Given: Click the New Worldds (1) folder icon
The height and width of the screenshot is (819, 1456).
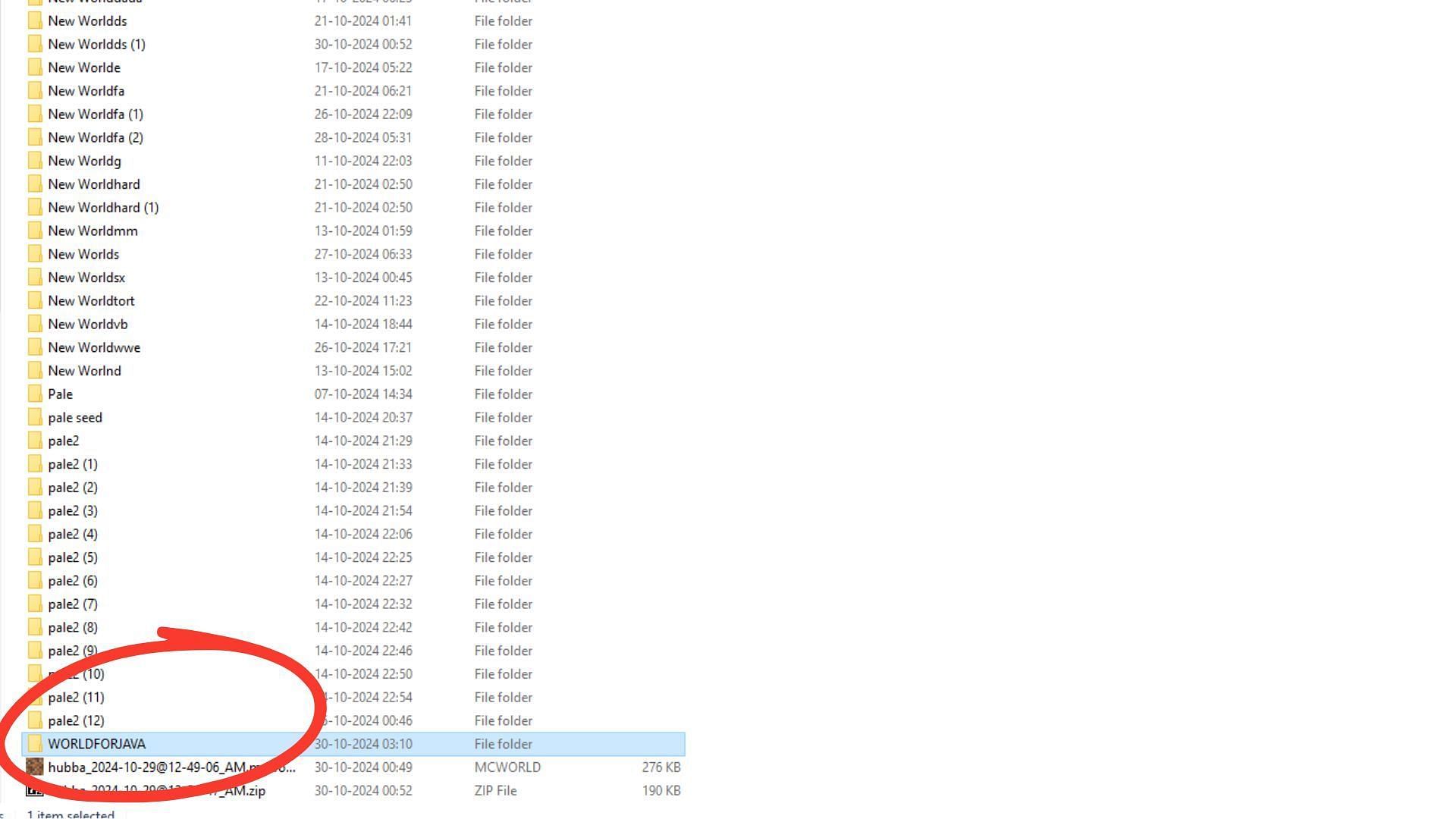Looking at the screenshot, I should pyautogui.click(x=35, y=45).
